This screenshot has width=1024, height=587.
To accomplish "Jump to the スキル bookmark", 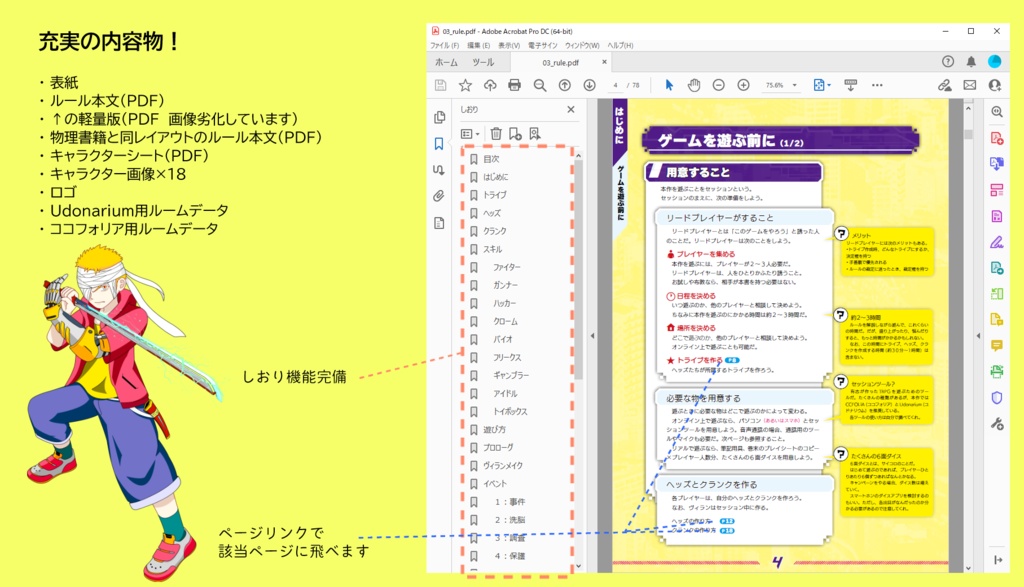I will click(x=492, y=249).
